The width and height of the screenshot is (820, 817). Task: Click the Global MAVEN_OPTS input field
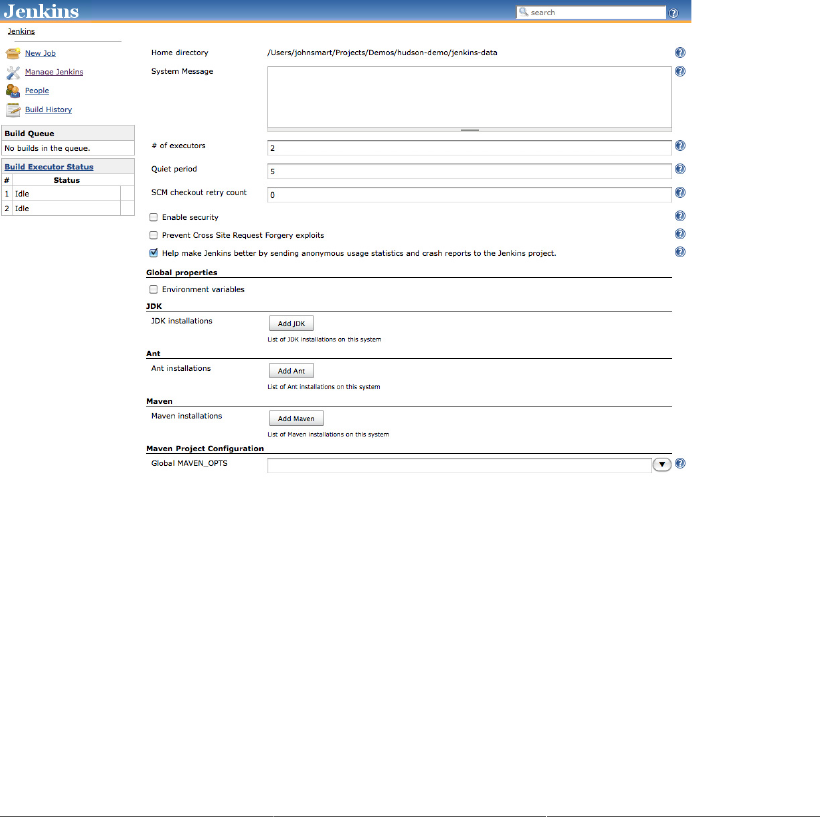tap(459, 465)
